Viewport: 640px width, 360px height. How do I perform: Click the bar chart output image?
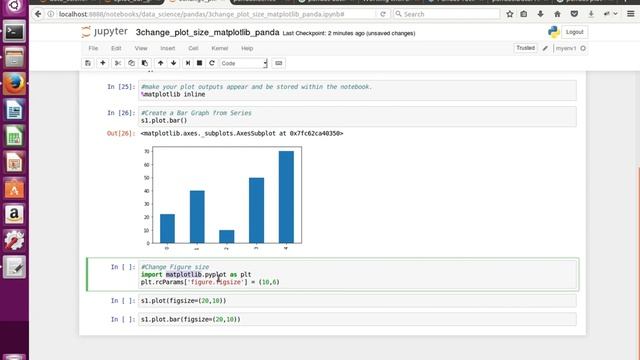coord(222,198)
